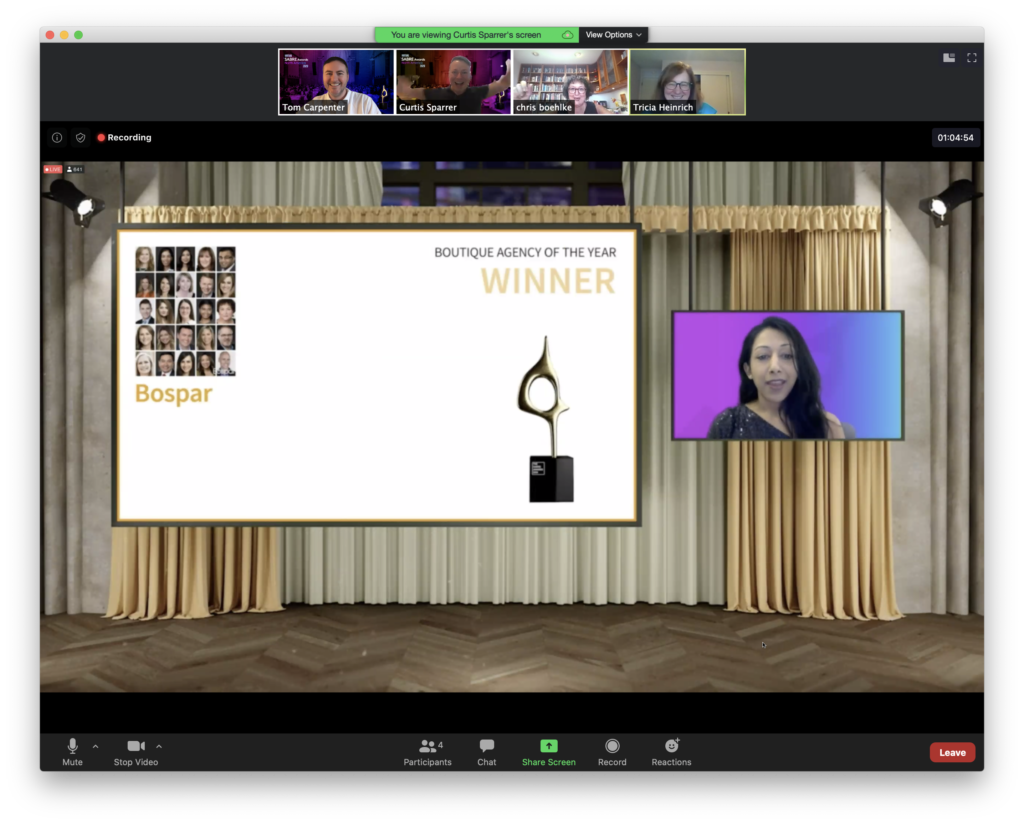The height and width of the screenshot is (824, 1024).
Task: Click the red Leave button
Action: pos(952,752)
